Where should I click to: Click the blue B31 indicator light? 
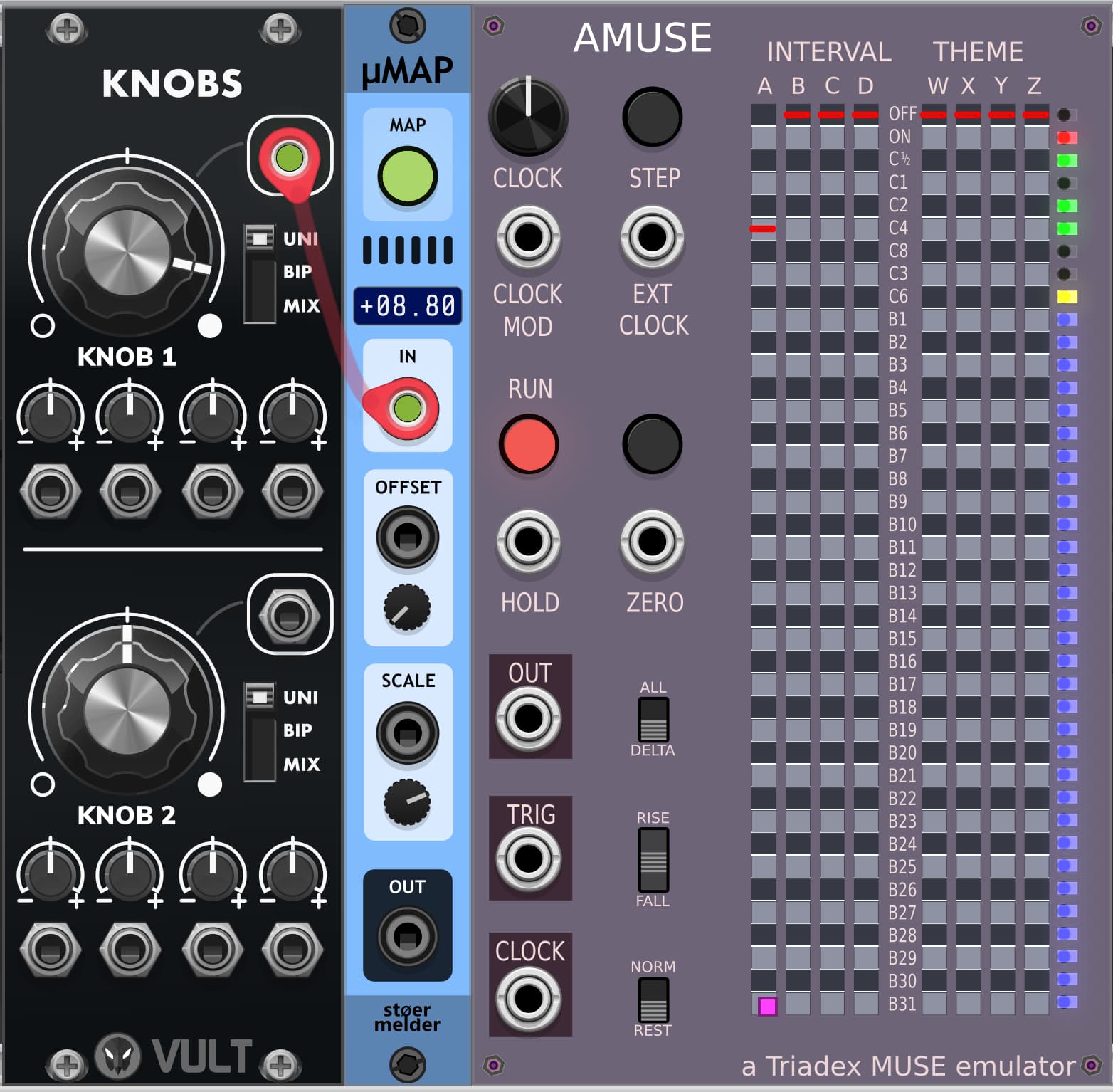1067,1002
